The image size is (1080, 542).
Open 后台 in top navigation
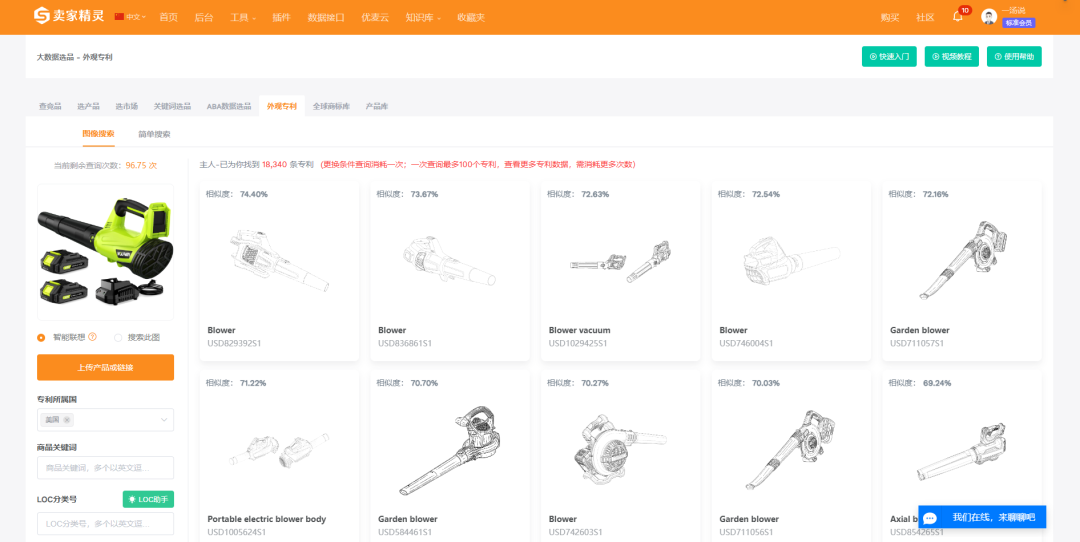(x=204, y=17)
